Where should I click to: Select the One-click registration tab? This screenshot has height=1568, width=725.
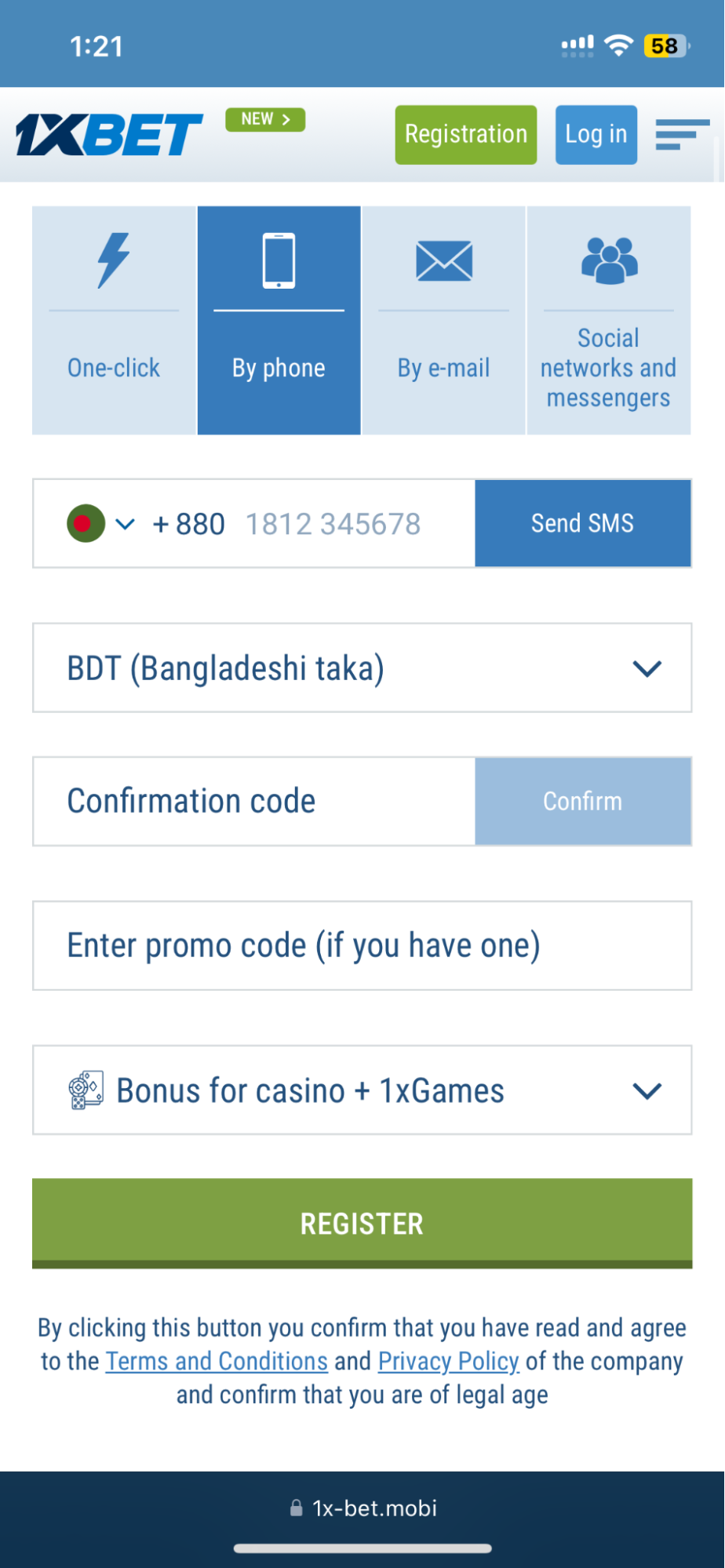click(x=114, y=368)
